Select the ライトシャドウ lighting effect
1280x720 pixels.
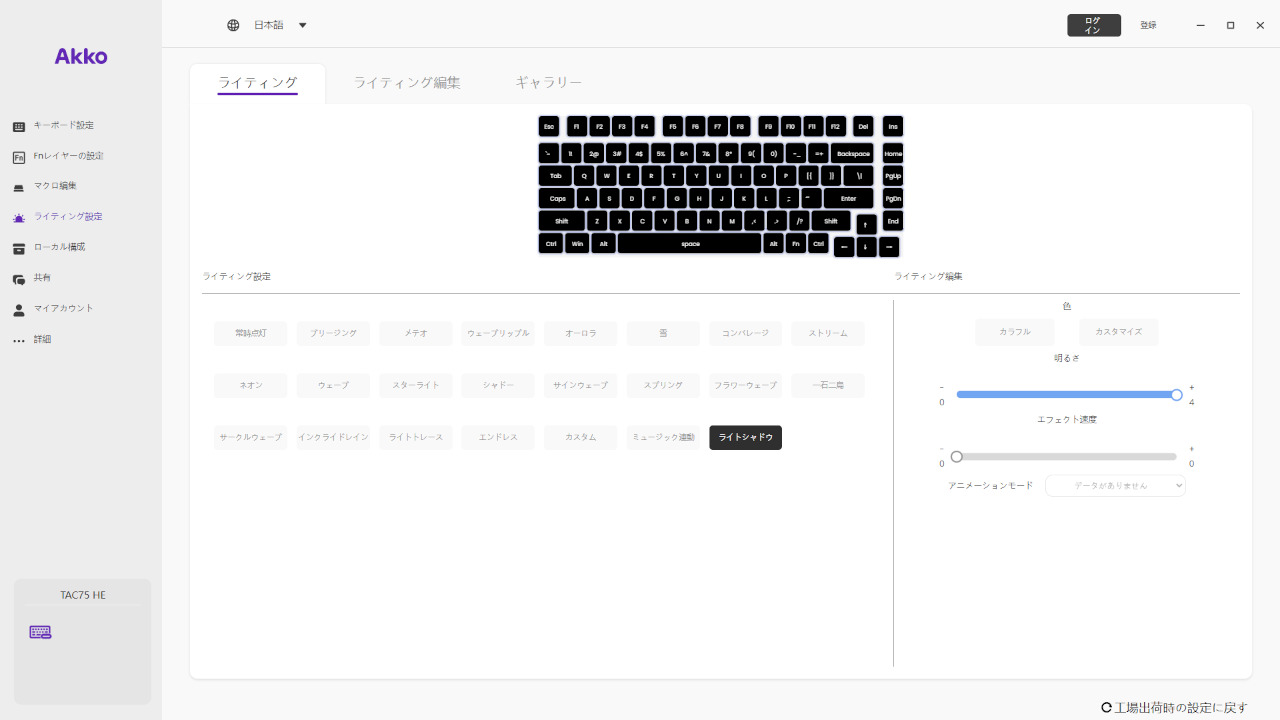[745, 438]
